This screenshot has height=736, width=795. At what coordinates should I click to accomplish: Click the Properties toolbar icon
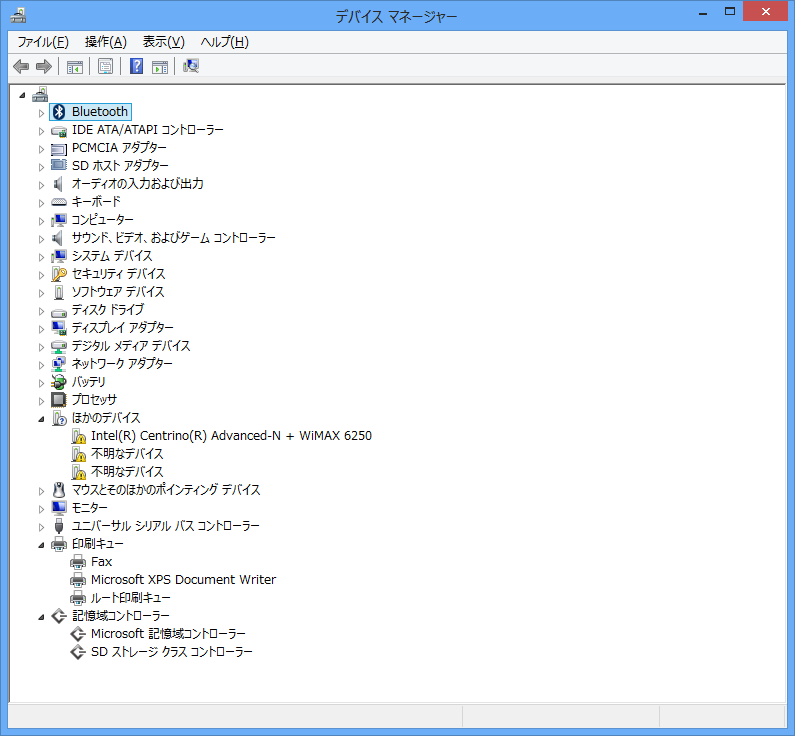point(105,66)
